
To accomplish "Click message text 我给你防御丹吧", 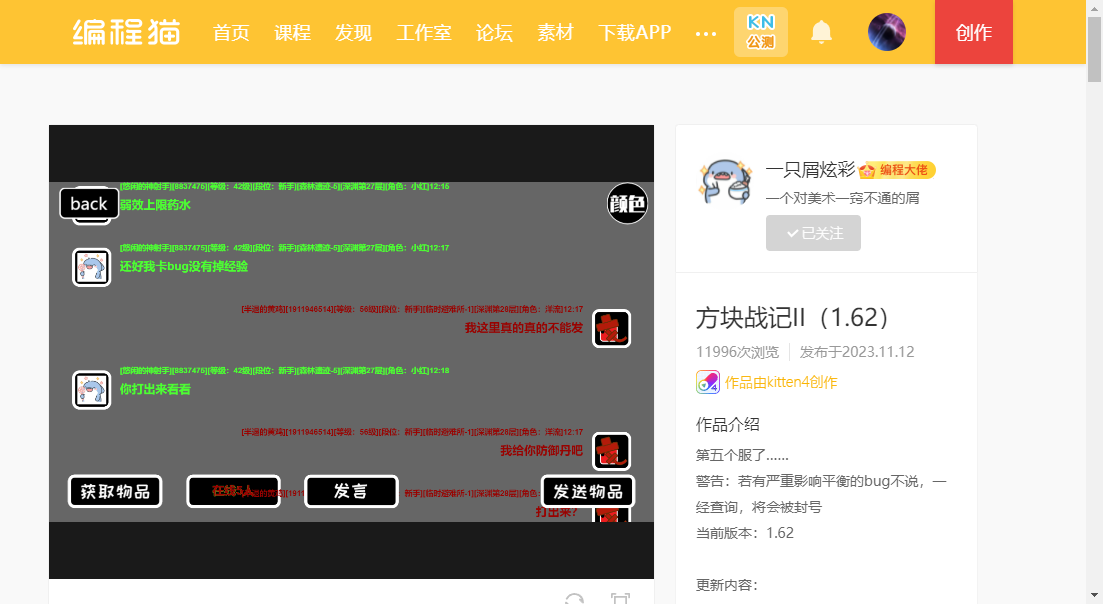I will click(541, 450).
